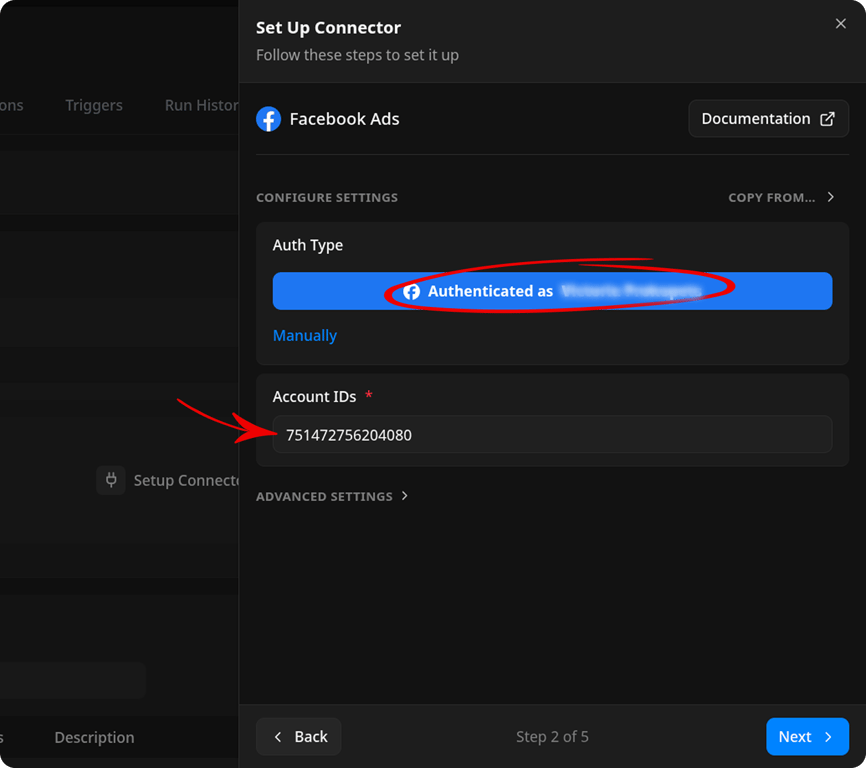Proceed with the Next button
This screenshot has height=768, width=866.
(807, 737)
